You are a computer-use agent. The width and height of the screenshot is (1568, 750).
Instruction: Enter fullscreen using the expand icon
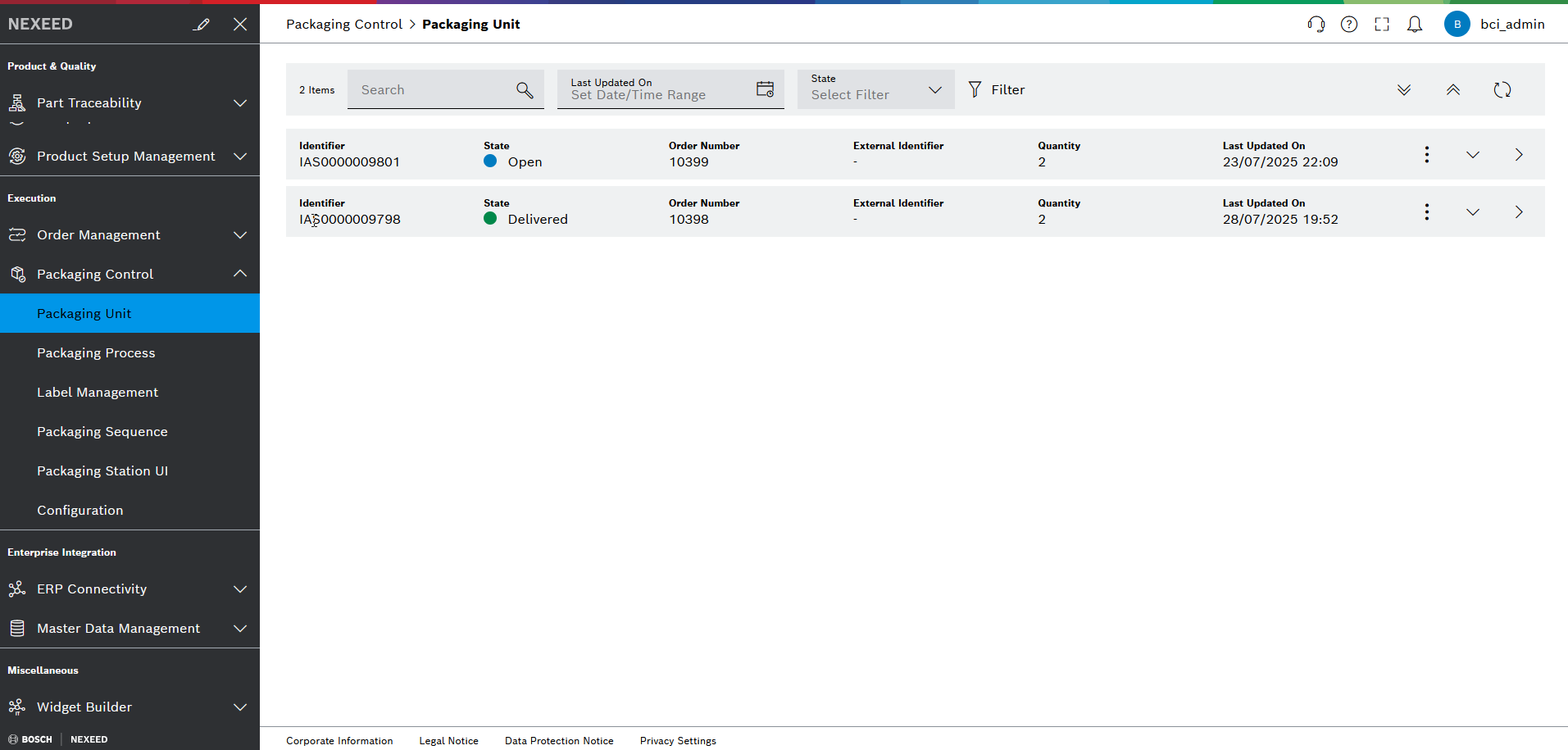(x=1382, y=24)
